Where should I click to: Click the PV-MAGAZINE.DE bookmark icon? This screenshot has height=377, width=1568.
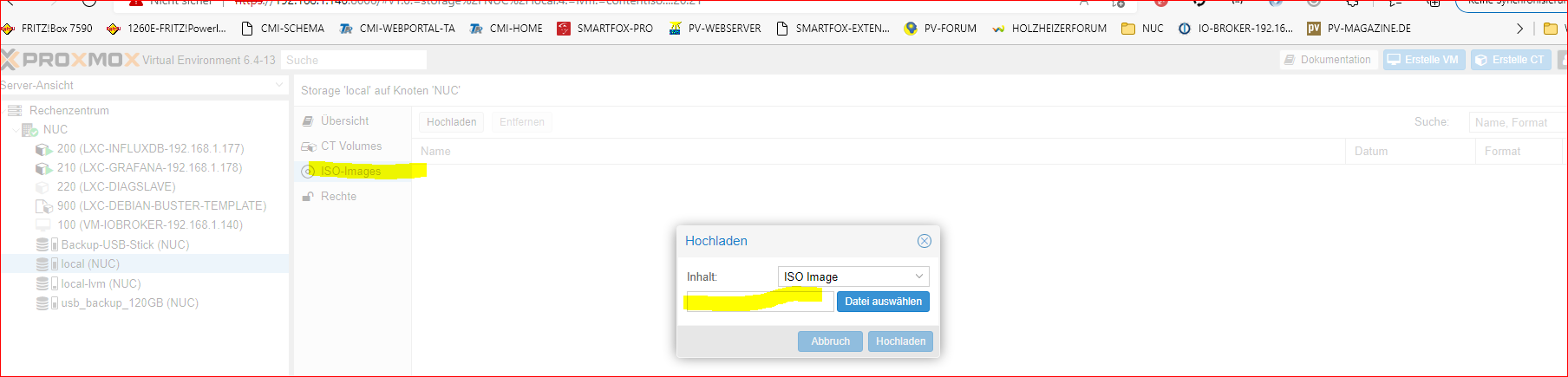[1314, 29]
